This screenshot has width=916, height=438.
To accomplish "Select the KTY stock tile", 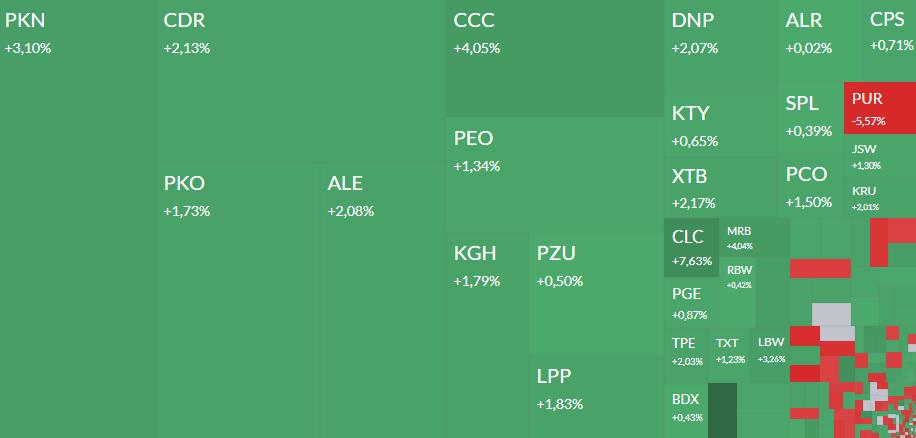I will [721, 125].
